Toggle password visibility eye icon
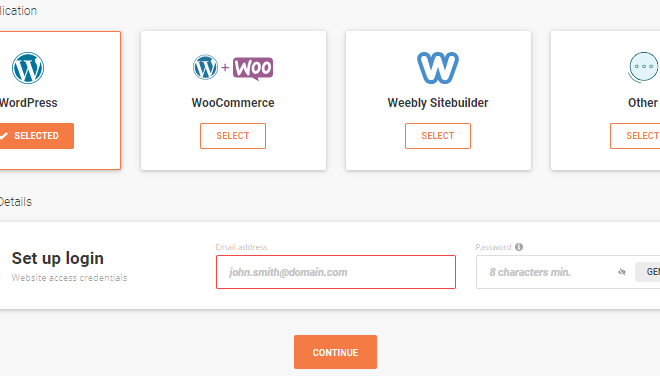 [622, 272]
